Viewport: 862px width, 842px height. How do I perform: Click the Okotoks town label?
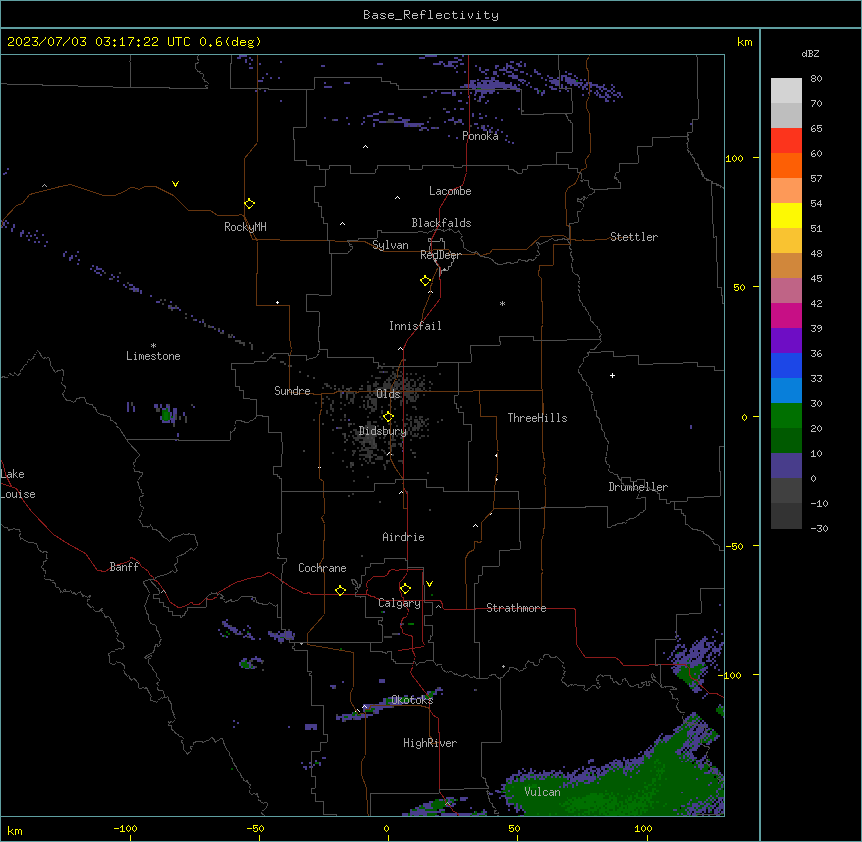point(412,700)
